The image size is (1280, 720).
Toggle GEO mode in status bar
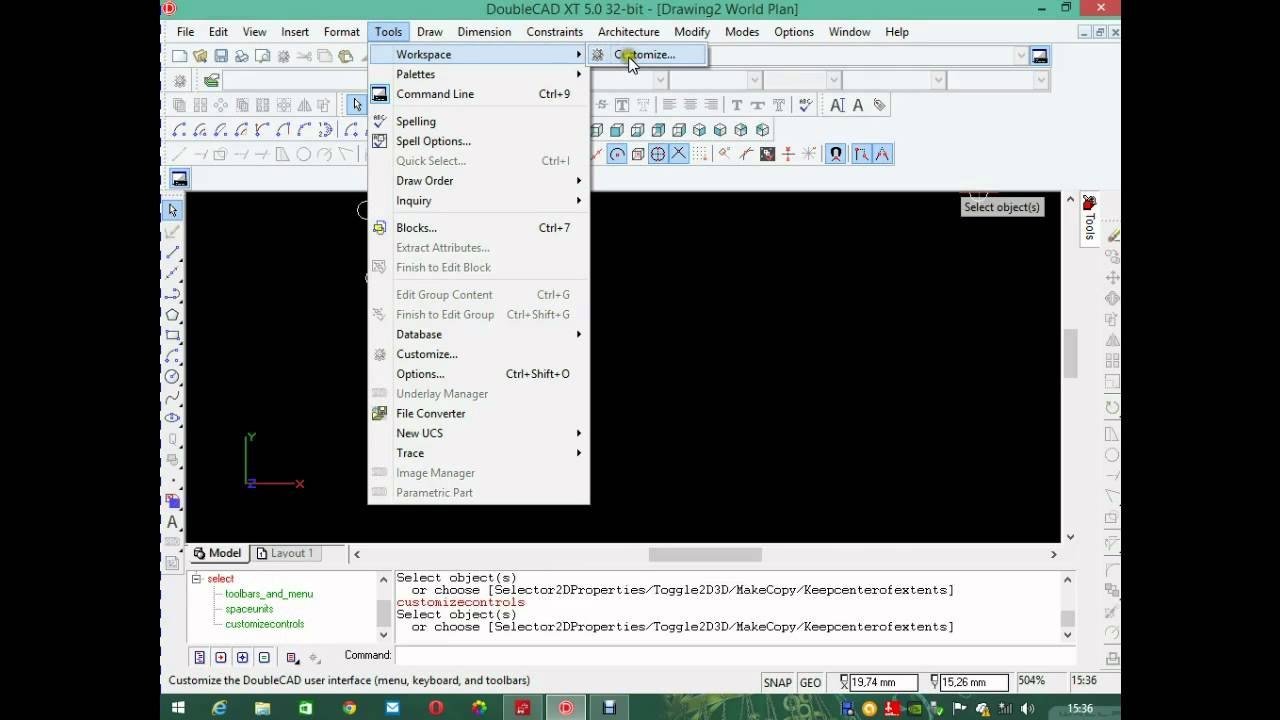pyautogui.click(x=810, y=683)
